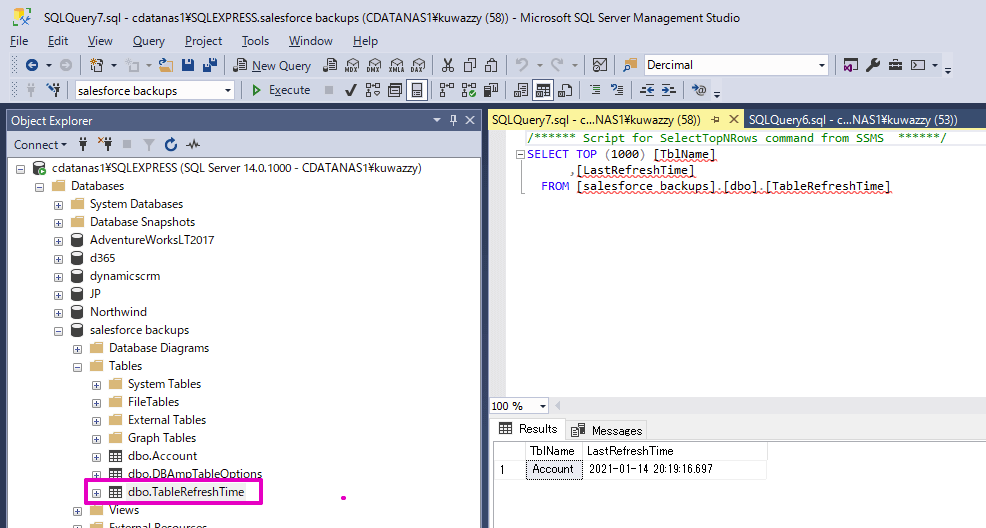Open the Activity Monitor from main toolbar
Image resolution: width=986 pixels, height=528 pixels.
pyautogui.click(x=600, y=65)
